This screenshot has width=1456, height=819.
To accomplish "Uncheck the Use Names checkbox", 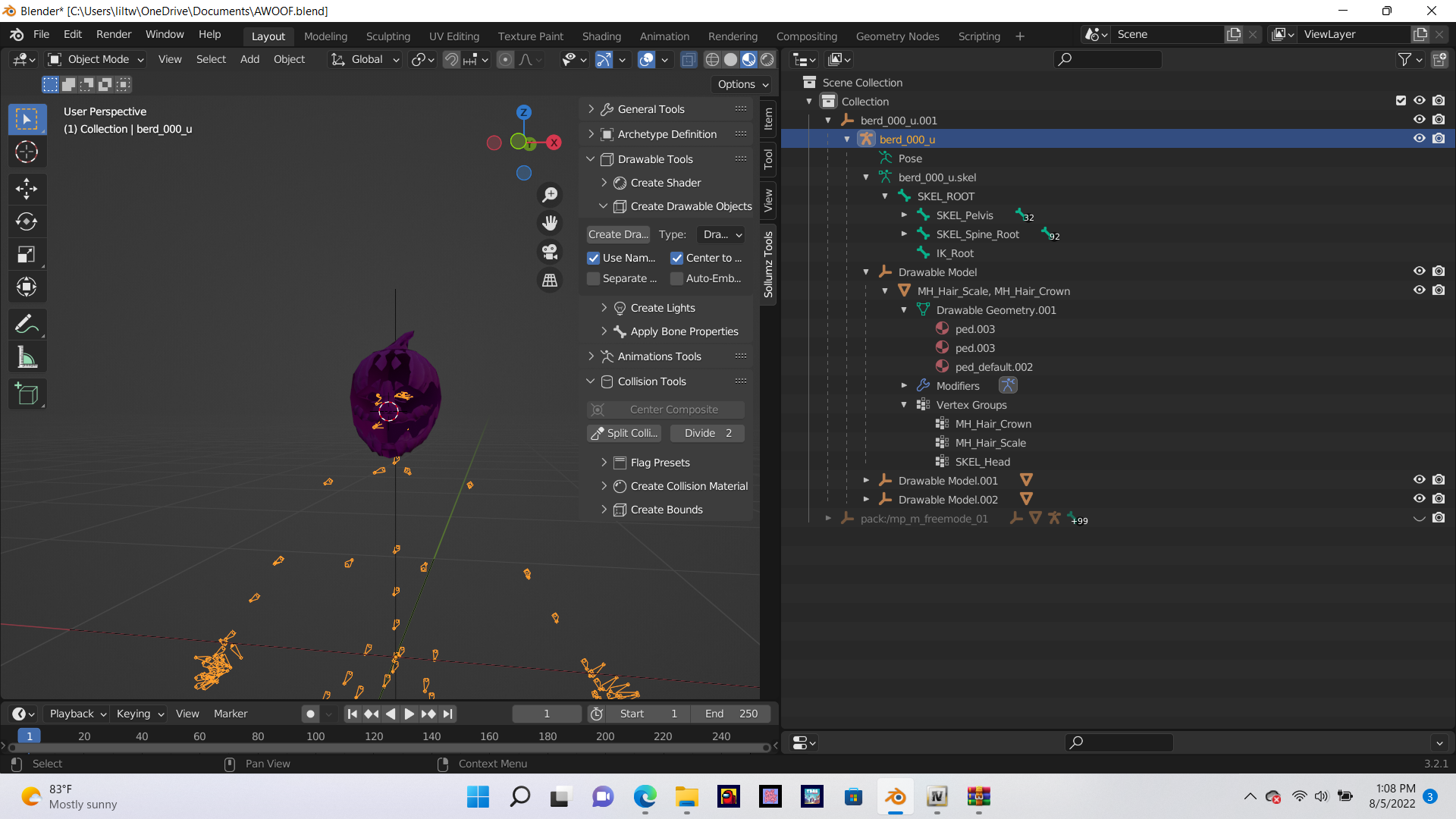I will (x=594, y=258).
